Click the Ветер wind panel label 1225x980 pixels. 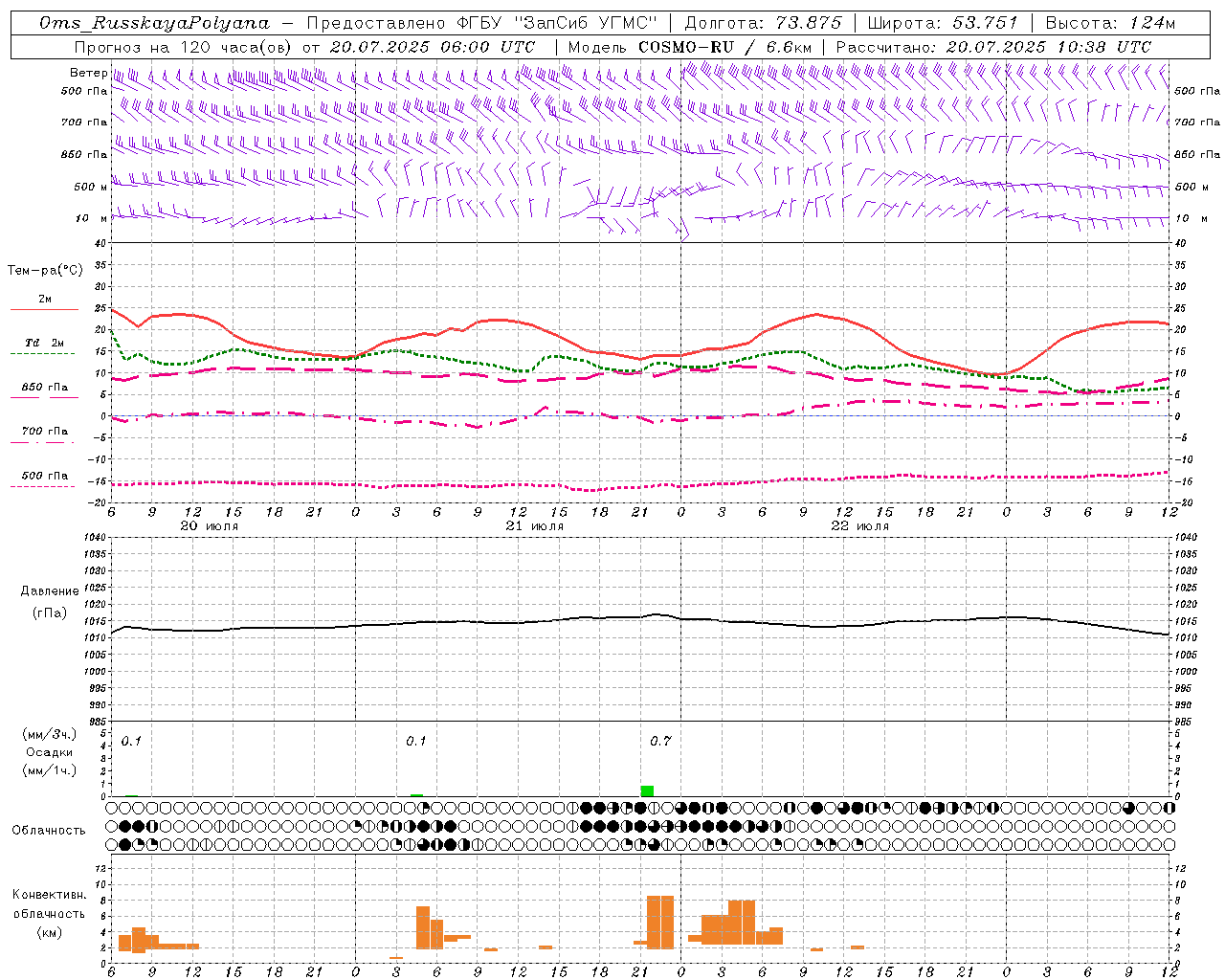(88, 73)
